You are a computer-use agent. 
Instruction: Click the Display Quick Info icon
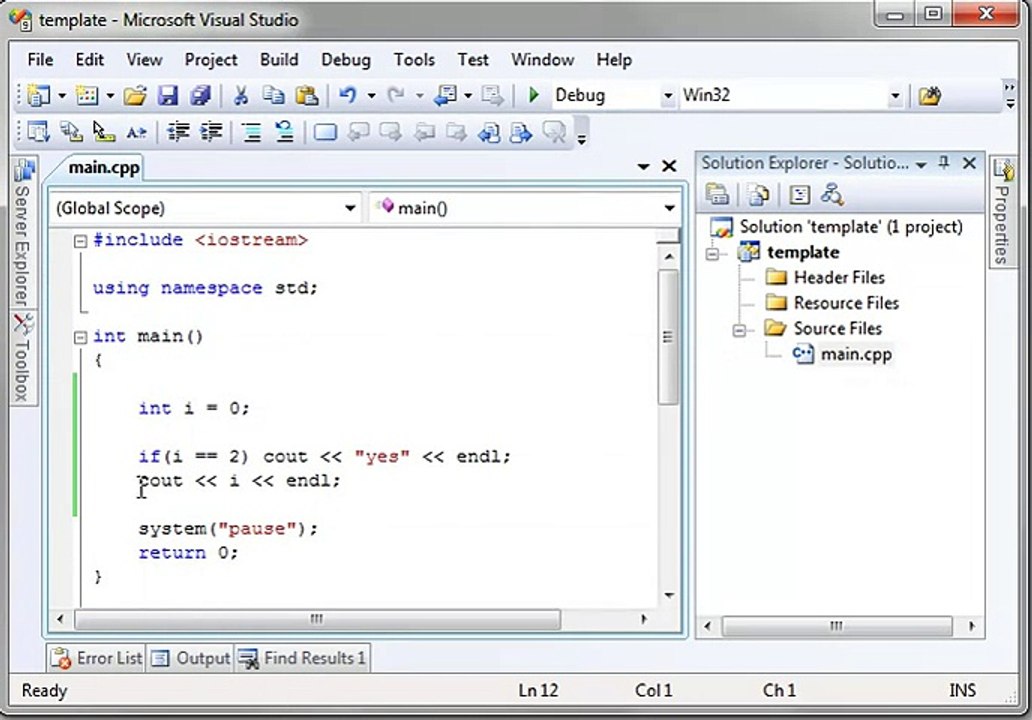coord(103,132)
